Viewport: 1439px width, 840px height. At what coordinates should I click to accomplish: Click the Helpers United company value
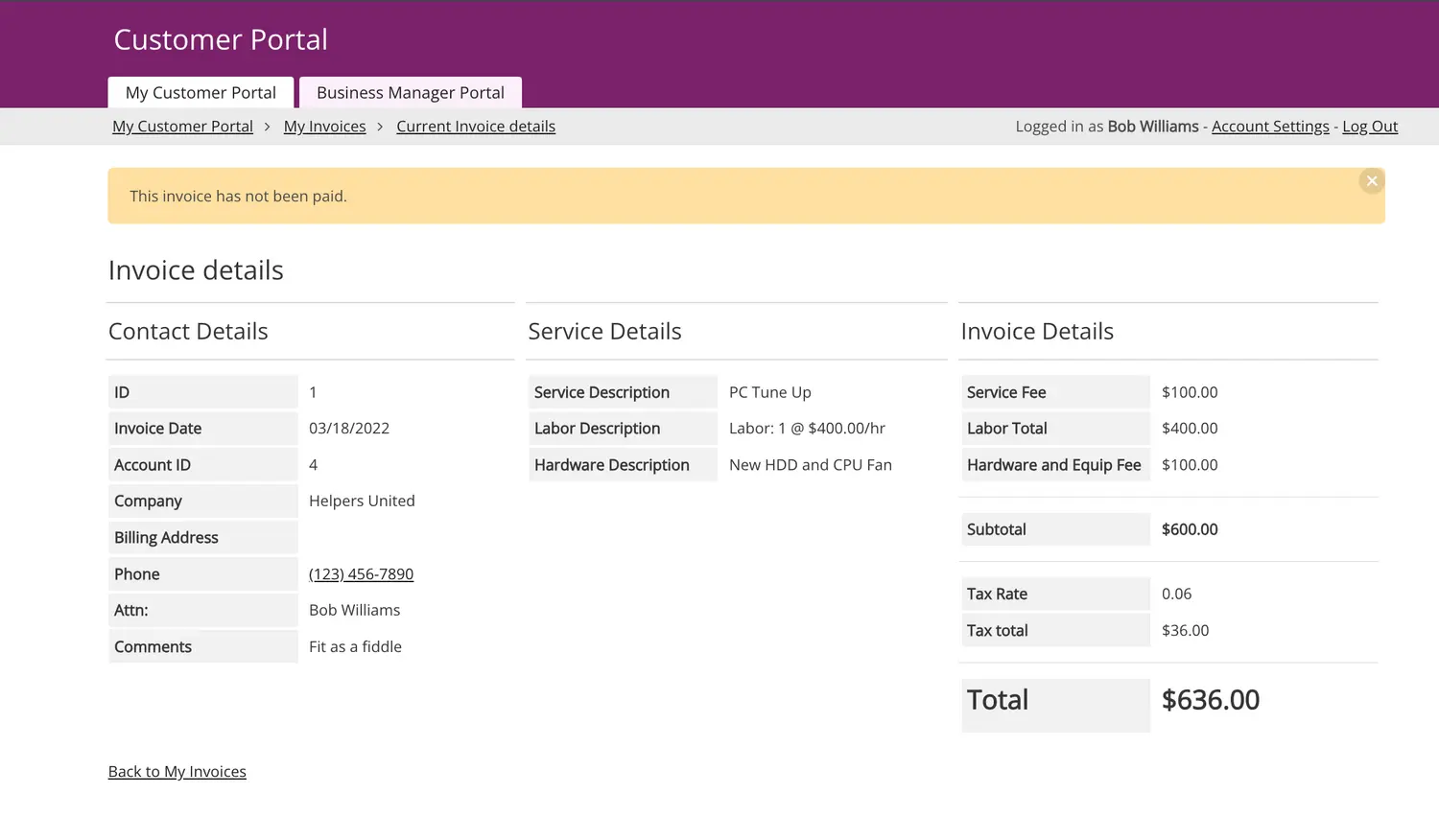point(362,502)
